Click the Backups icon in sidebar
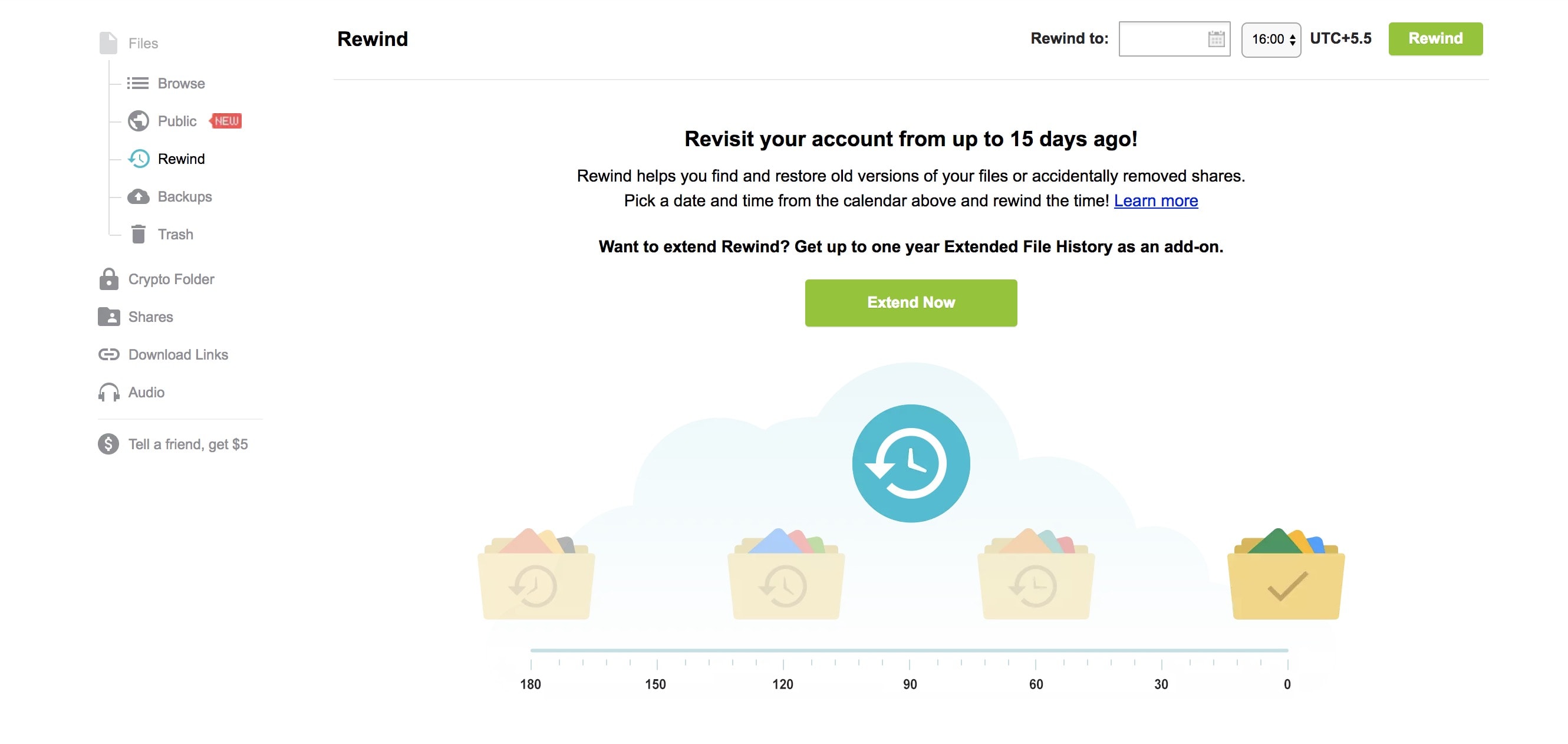 139,195
